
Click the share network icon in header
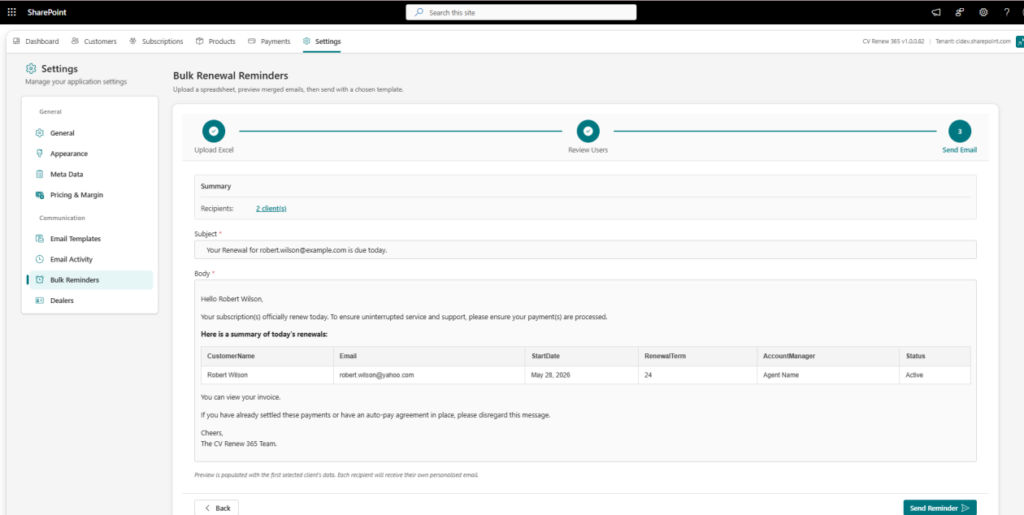tap(959, 12)
